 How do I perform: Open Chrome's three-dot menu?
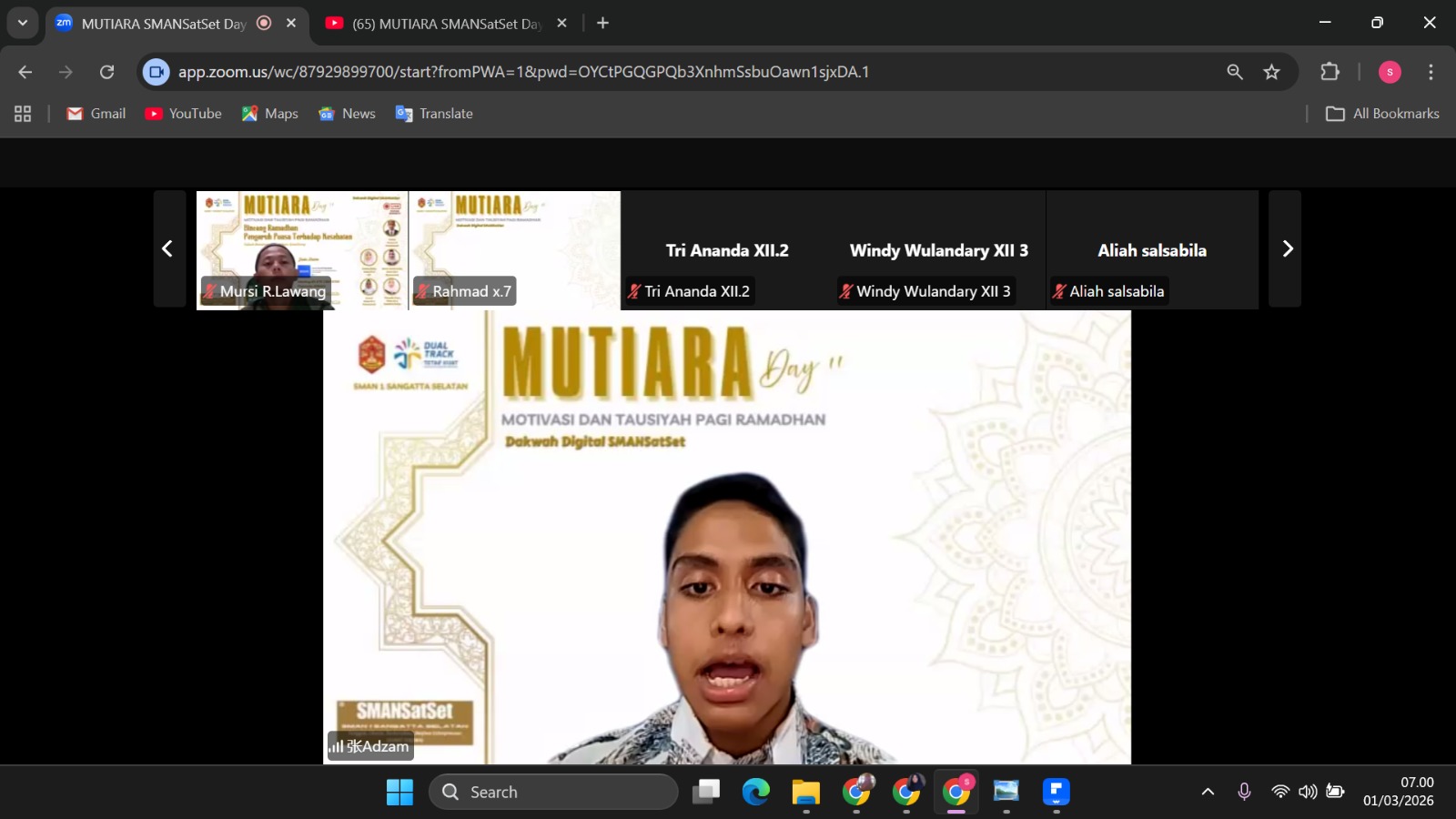pyautogui.click(x=1430, y=71)
